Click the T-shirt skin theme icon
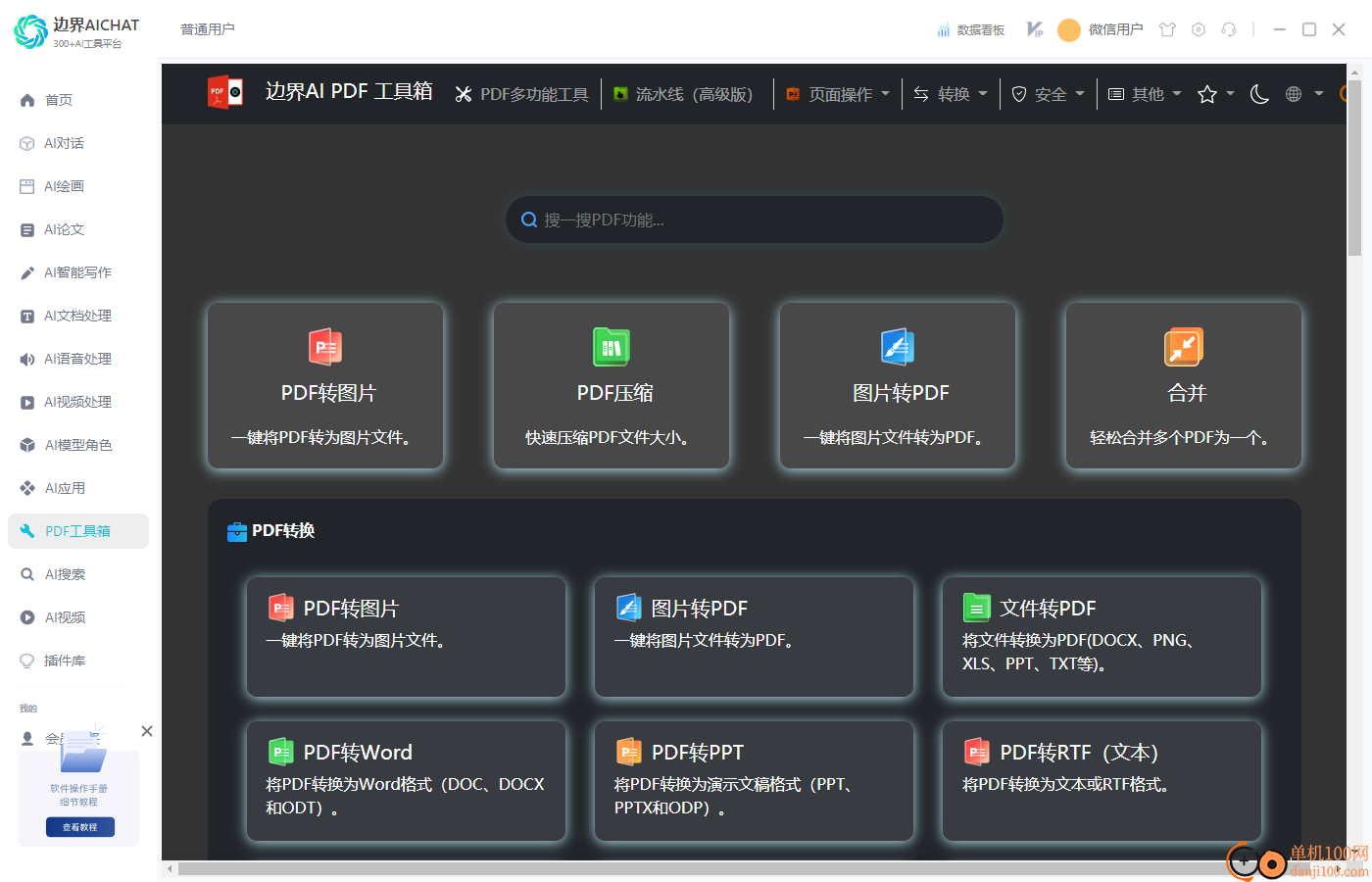 coord(1167,29)
